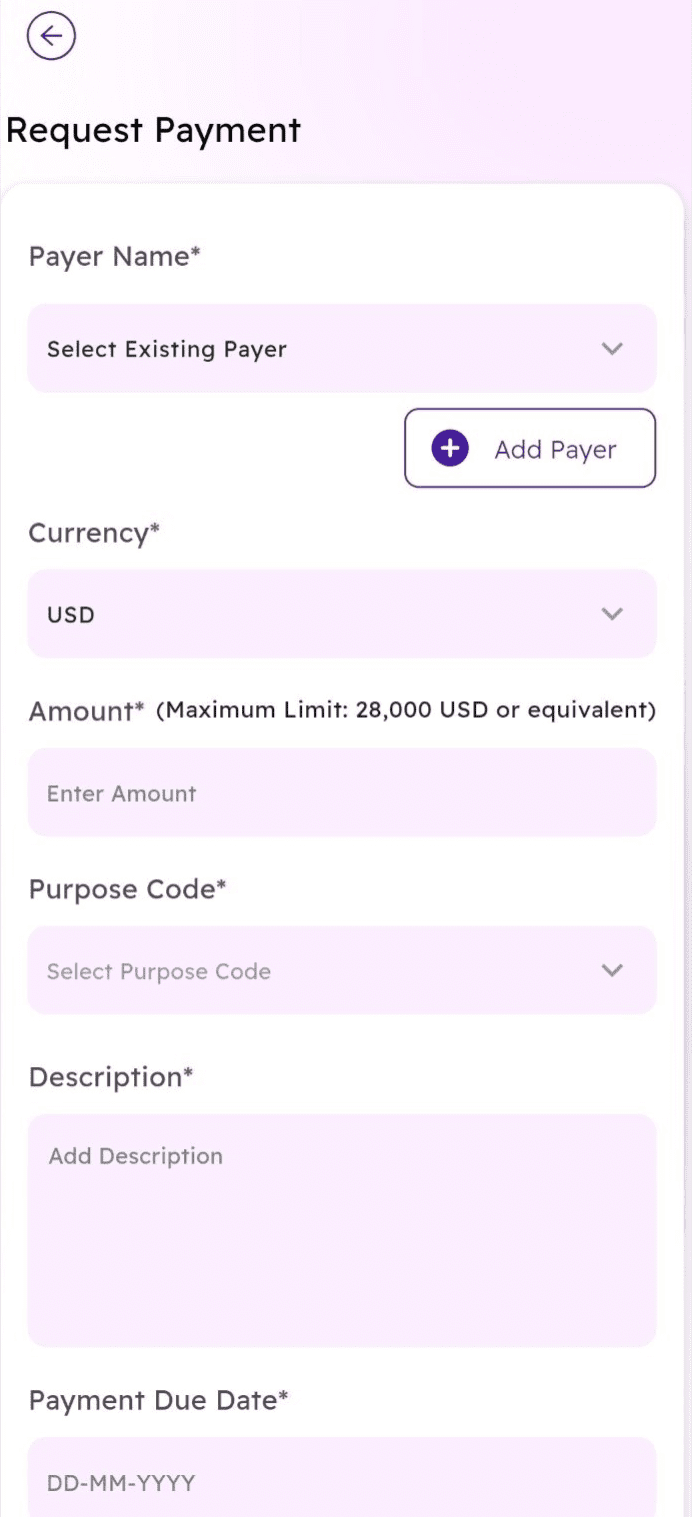
Task: Click the chevron in Select Existing Payer
Action: 612,349
